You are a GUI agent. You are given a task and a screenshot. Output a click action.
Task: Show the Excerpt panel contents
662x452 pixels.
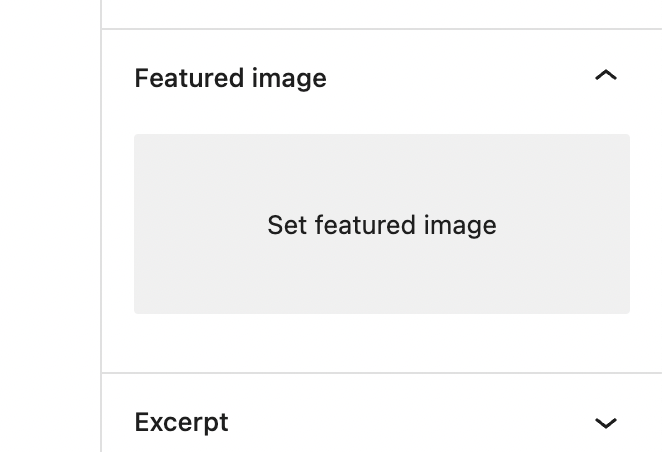(605, 423)
